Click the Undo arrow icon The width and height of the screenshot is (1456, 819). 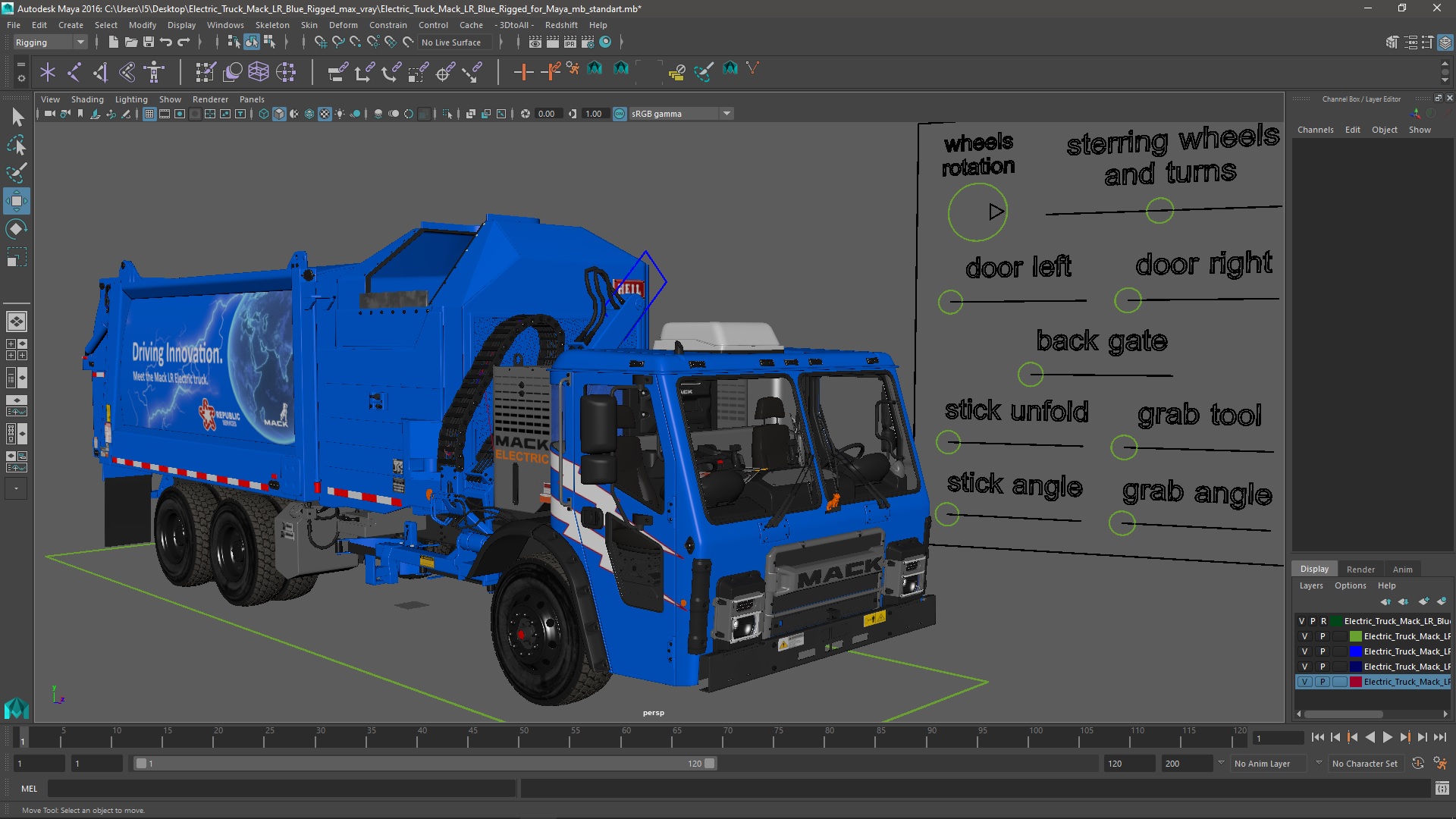click(166, 42)
